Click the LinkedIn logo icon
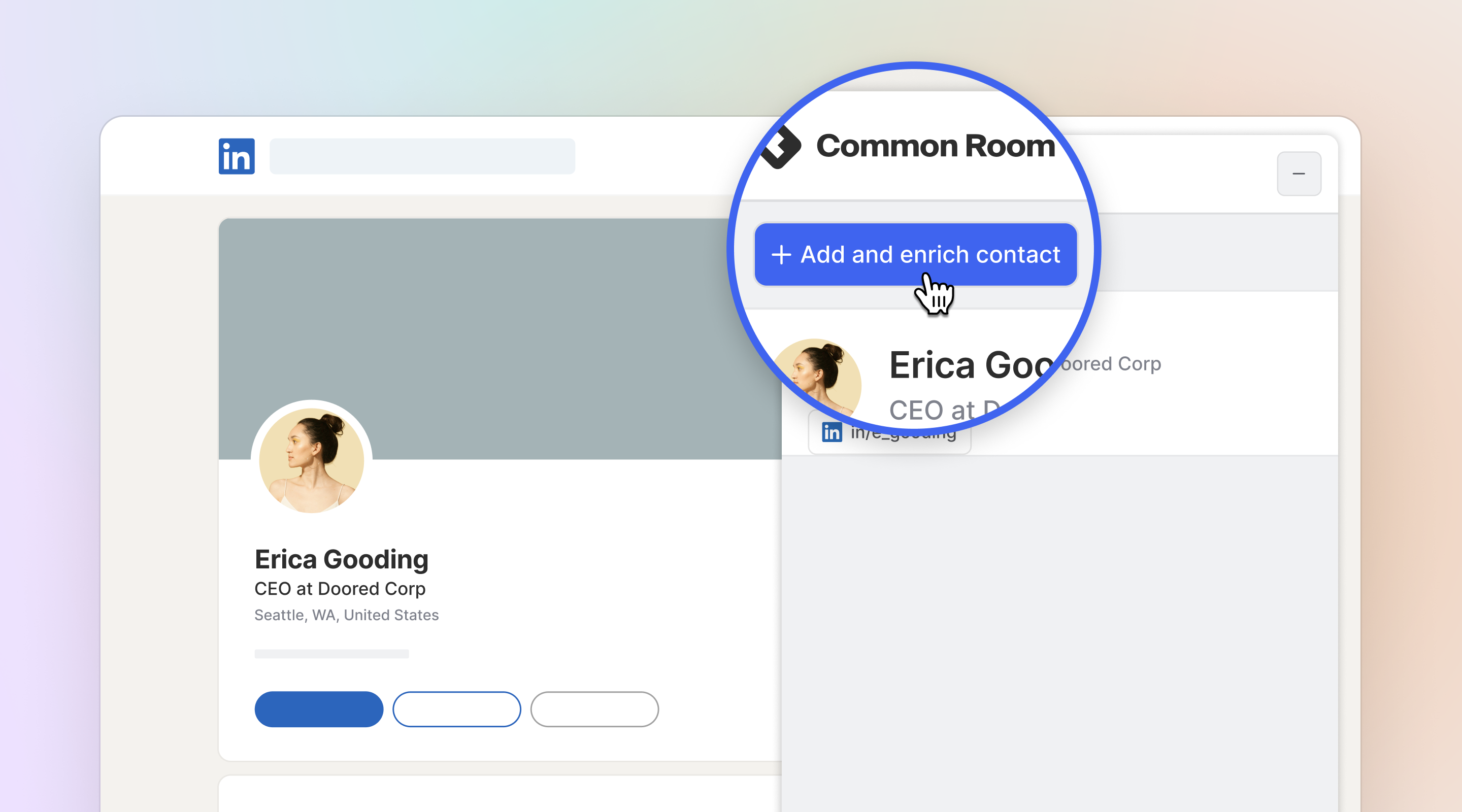The height and width of the screenshot is (812, 1462). click(237, 156)
